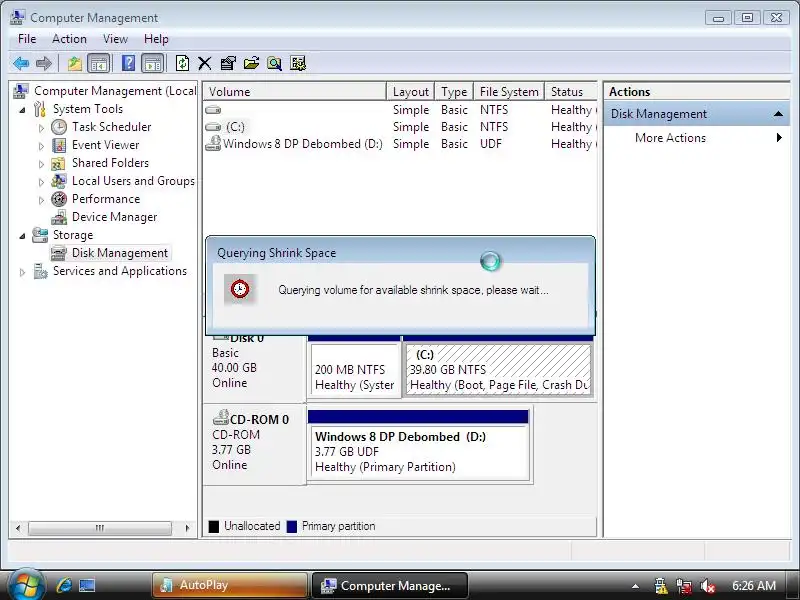Open the File menu
800x600 pixels.
(x=27, y=39)
